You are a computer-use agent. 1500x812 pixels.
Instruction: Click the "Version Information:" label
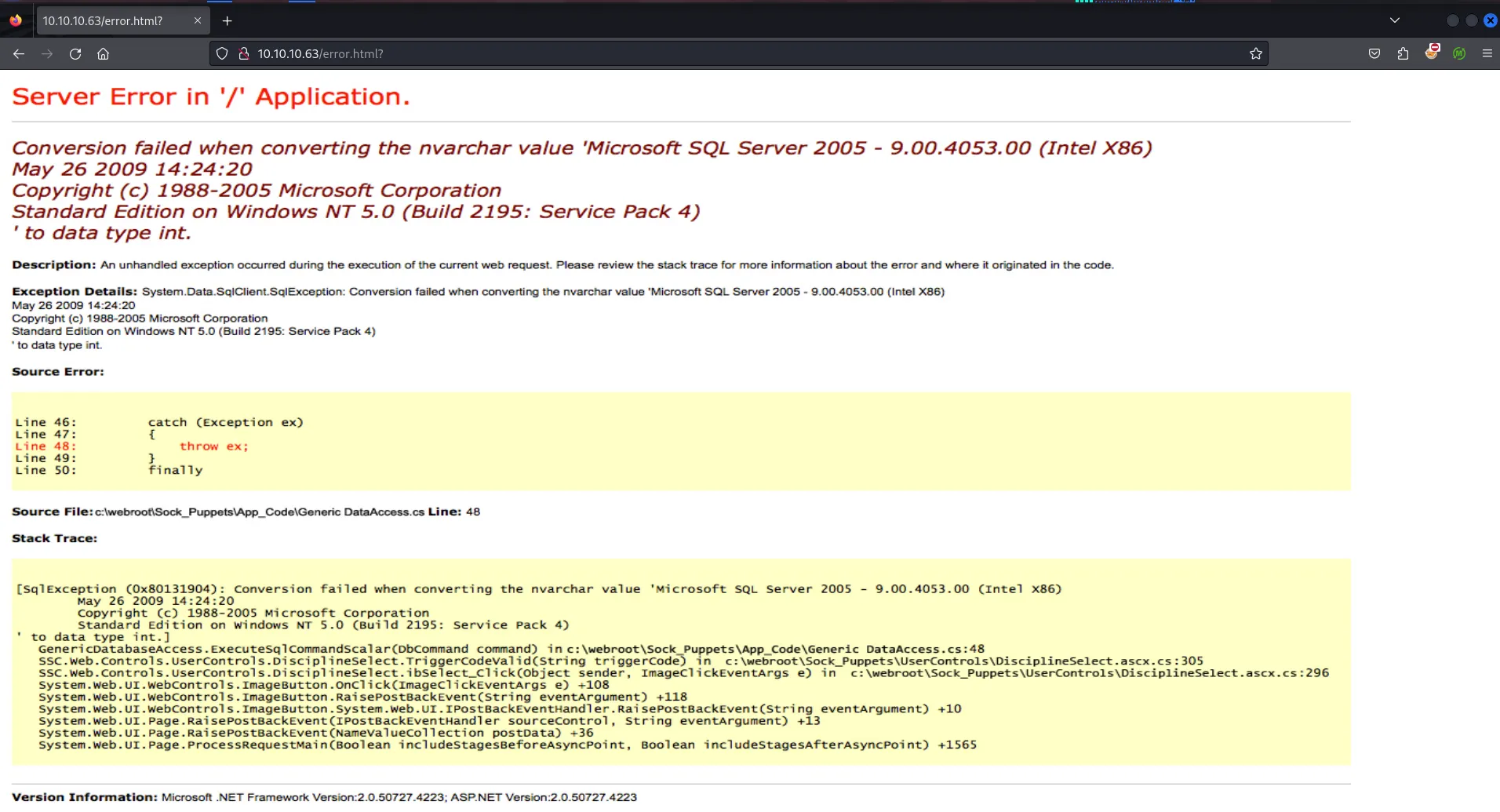85,797
